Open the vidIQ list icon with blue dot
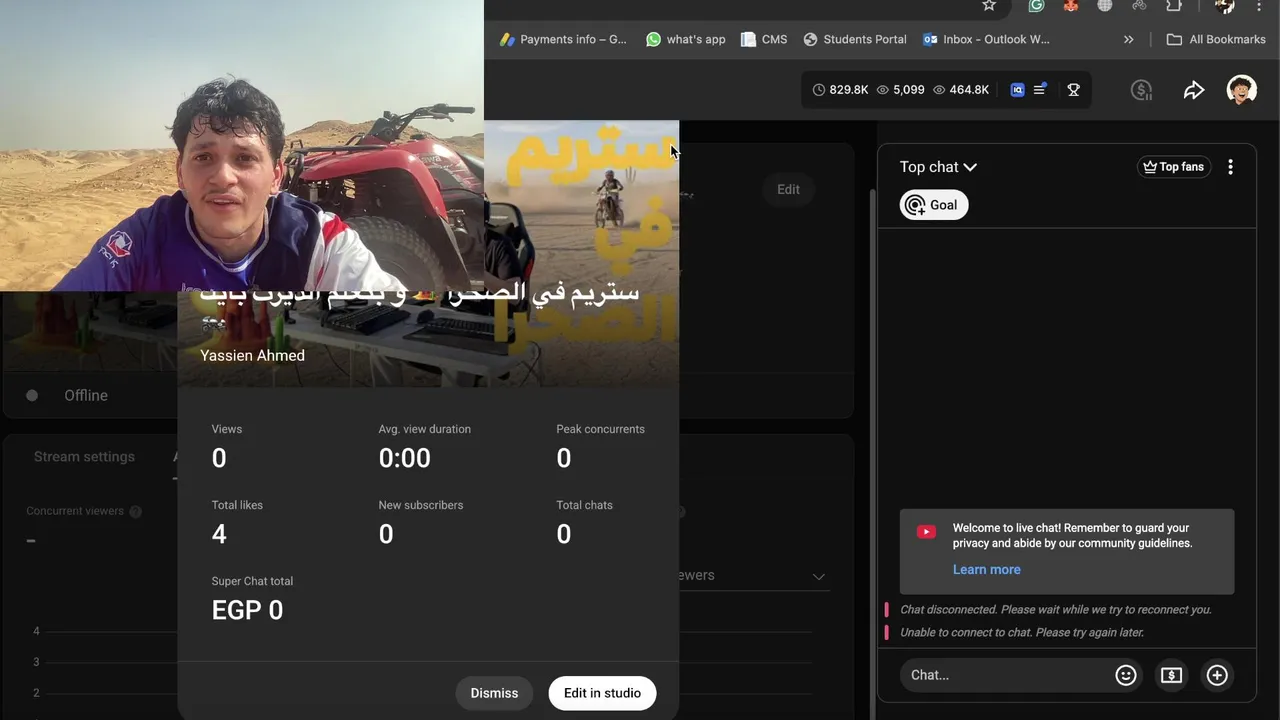 pos(1040,90)
